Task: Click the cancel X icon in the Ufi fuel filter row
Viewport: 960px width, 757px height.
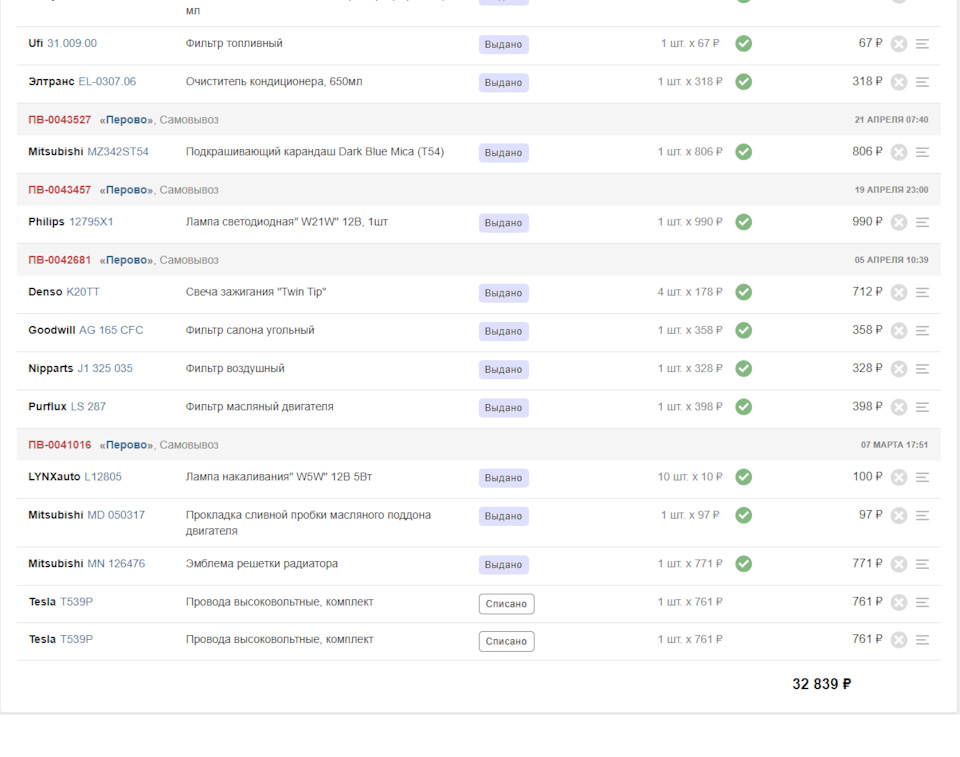Action: (898, 44)
